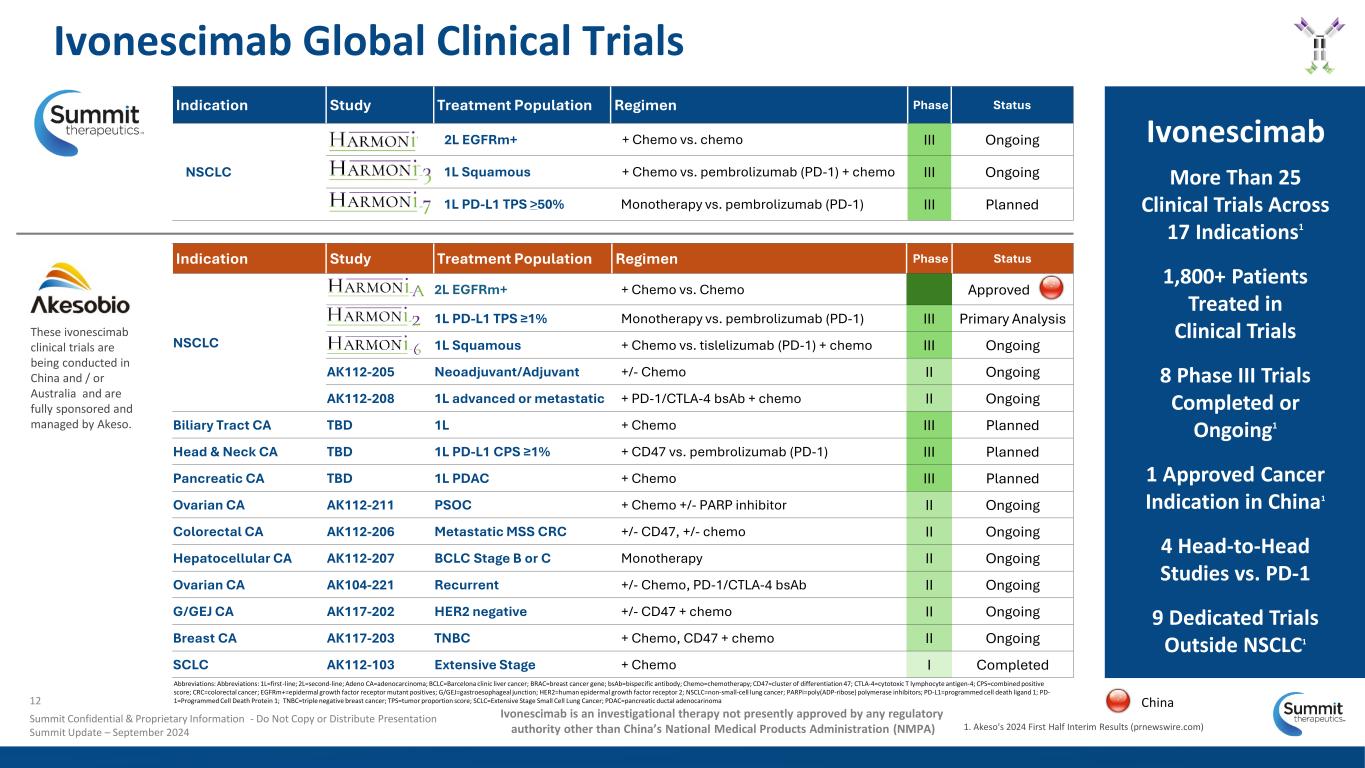
Task: Click the Akesobio logo
Action: 80,290
